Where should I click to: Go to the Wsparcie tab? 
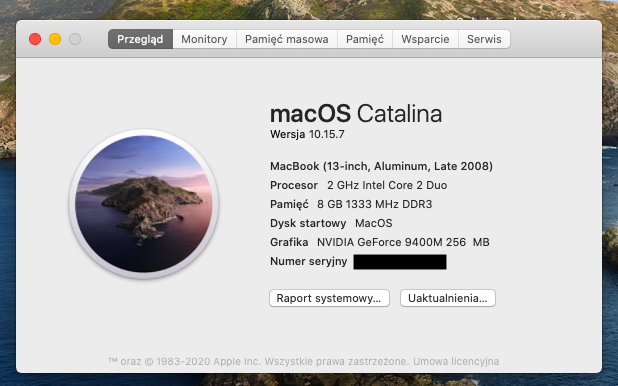(x=425, y=39)
